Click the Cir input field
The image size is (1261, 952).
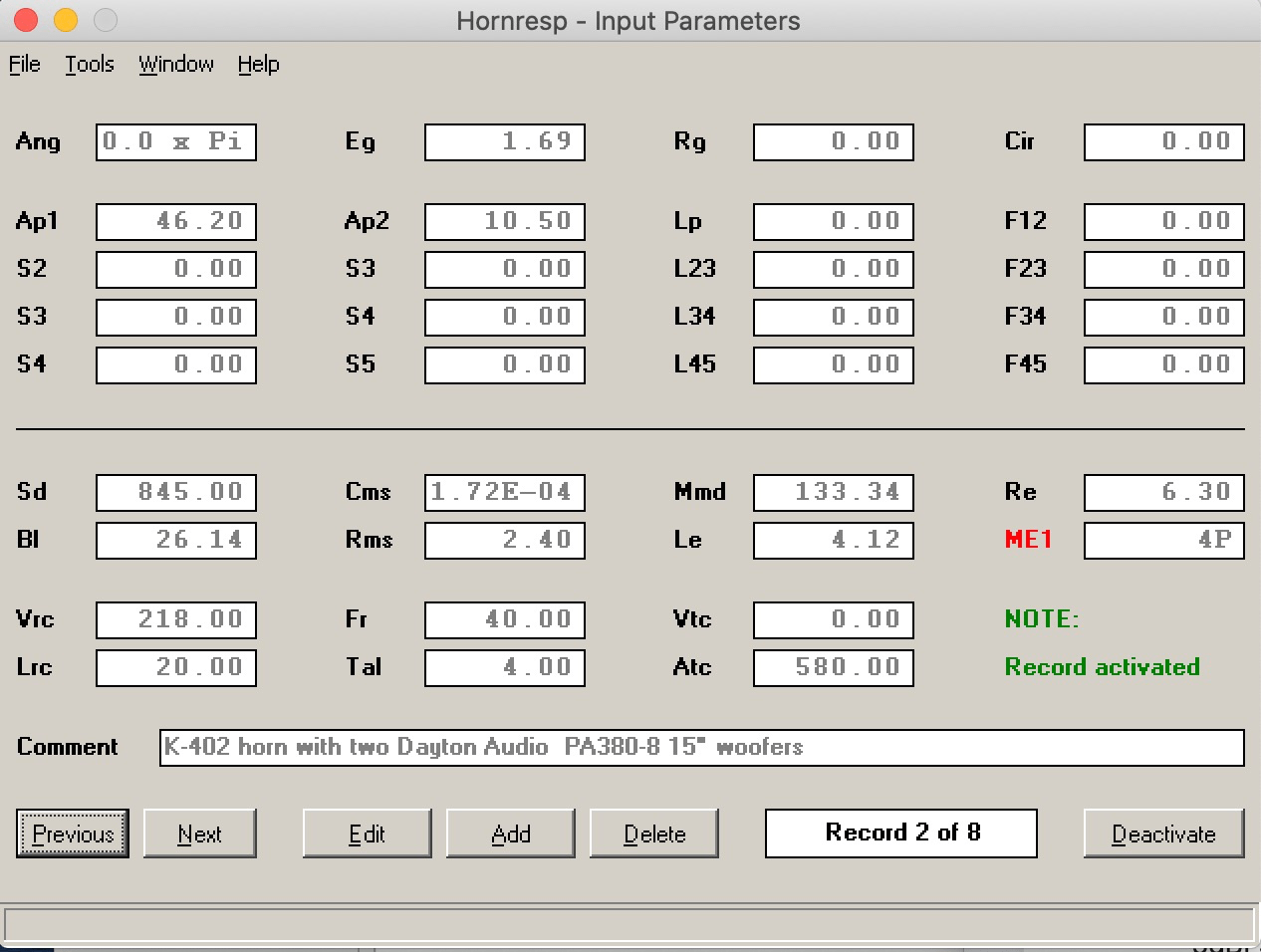[x=1164, y=141]
